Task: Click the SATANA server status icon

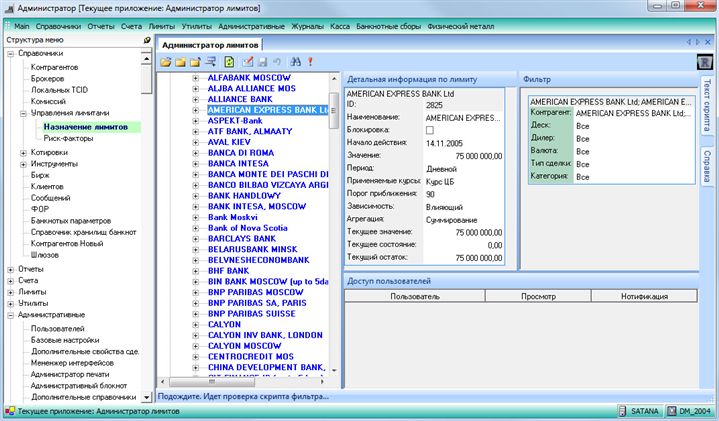Action: click(x=622, y=411)
